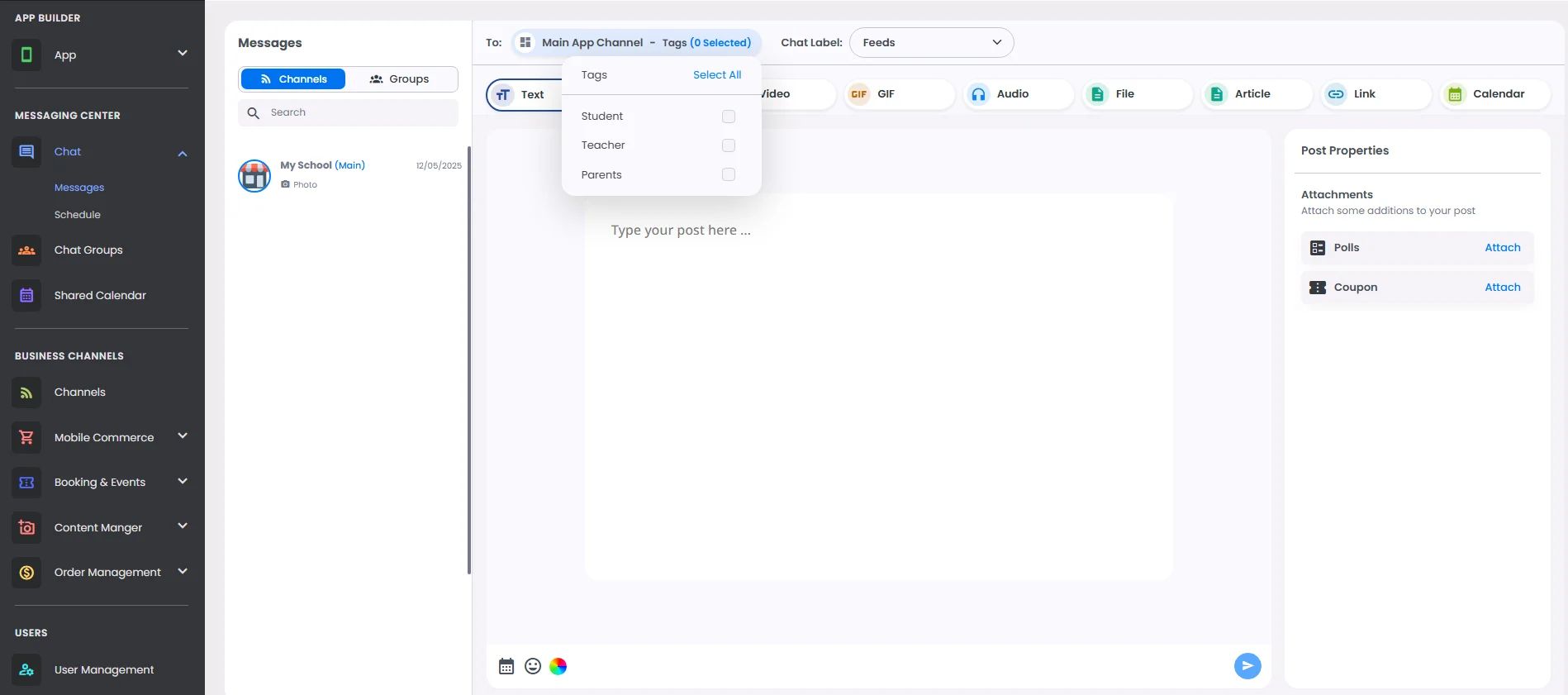1568x695 pixels.
Task: Click the send post arrow icon
Action: (1247, 666)
